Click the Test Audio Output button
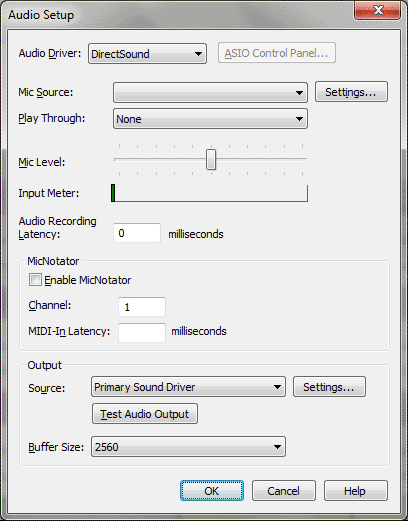 145,414
